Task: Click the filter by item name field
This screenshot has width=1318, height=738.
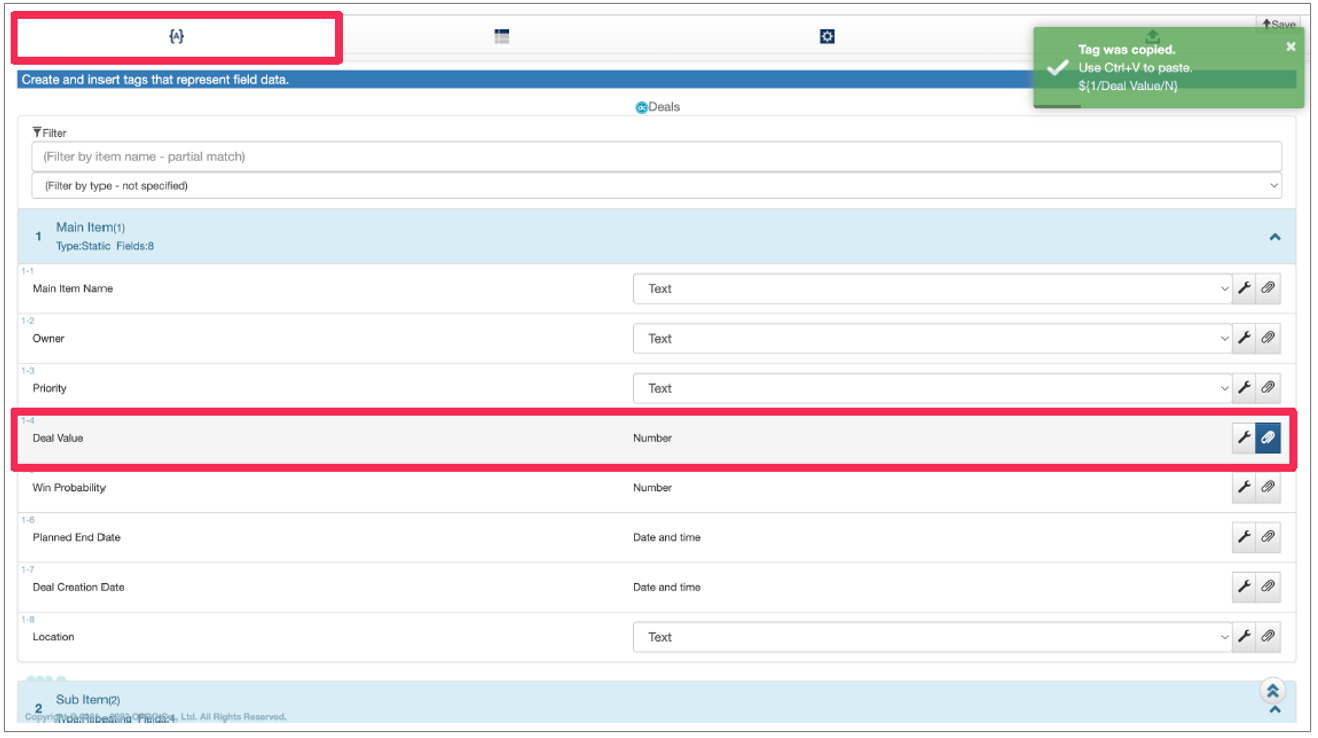Action: 656,156
